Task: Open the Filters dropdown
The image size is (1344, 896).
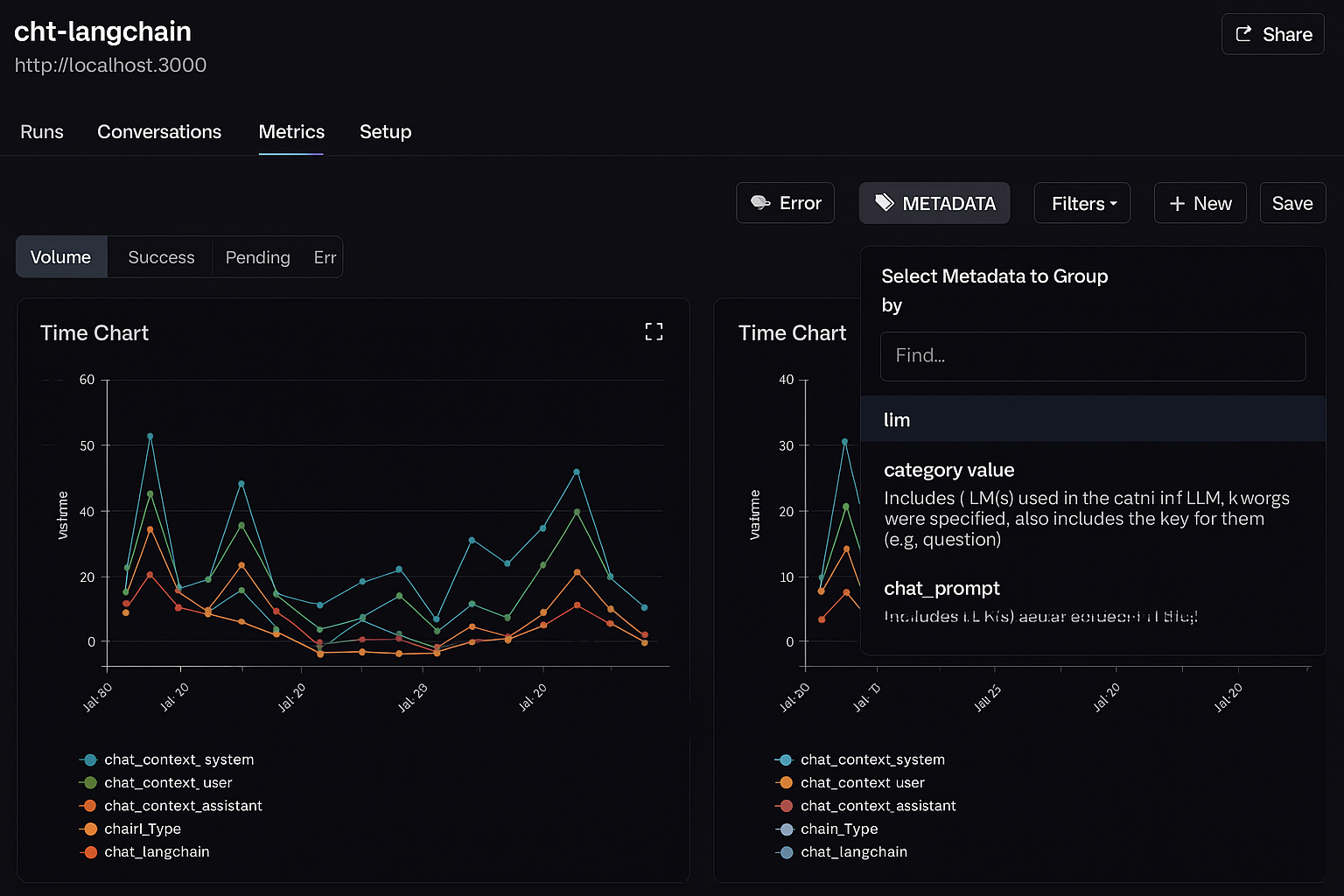Action: (1082, 203)
